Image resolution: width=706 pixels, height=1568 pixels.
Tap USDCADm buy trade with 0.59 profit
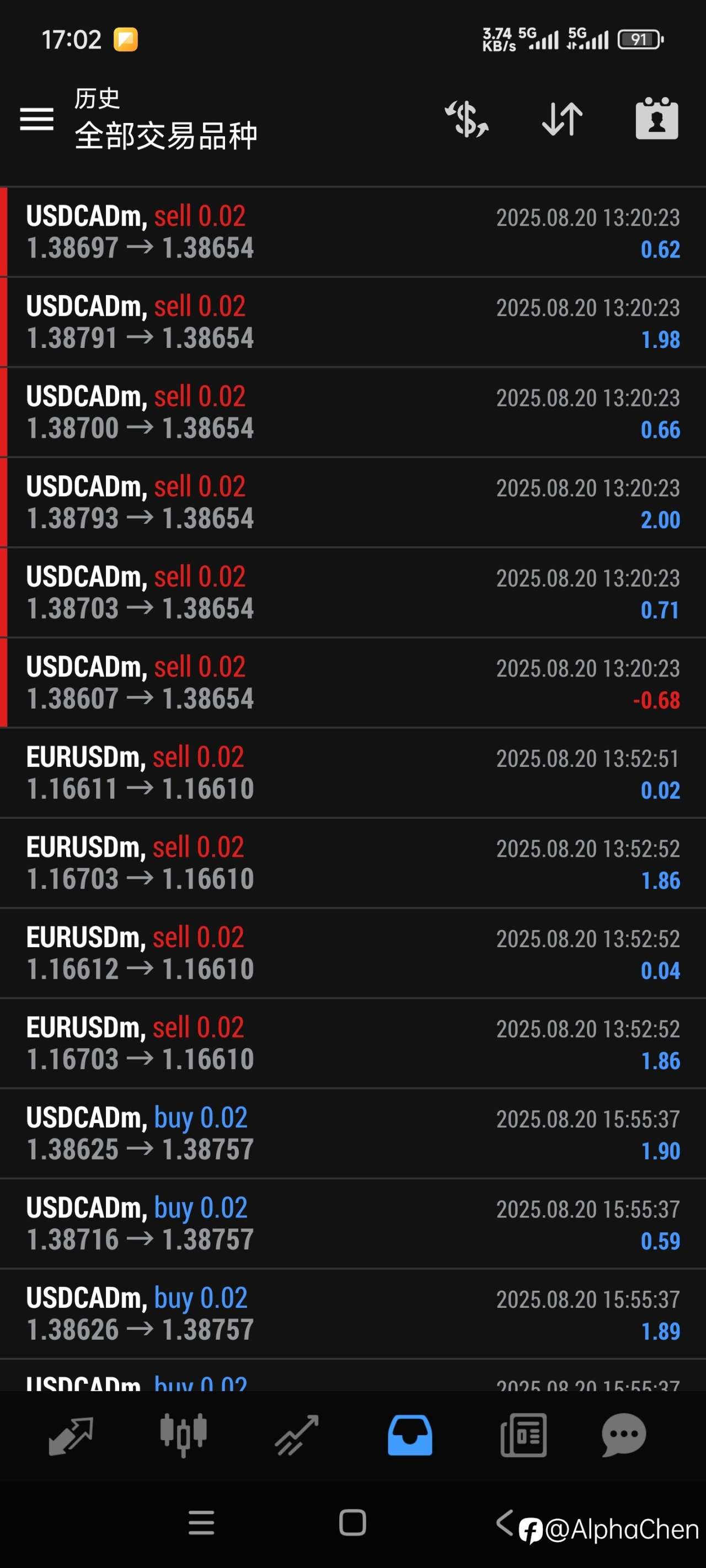(354, 1223)
